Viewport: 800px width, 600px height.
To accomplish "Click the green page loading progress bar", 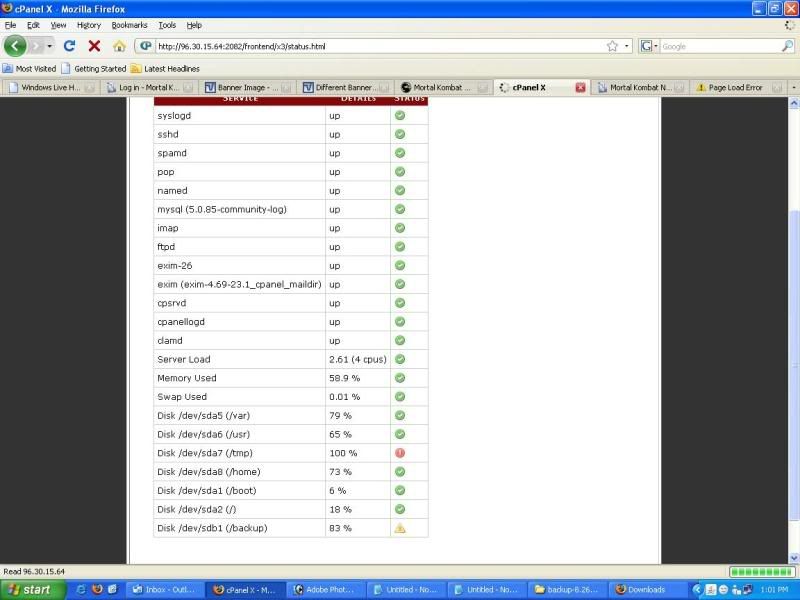I will pyautogui.click(x=762, y=572).
